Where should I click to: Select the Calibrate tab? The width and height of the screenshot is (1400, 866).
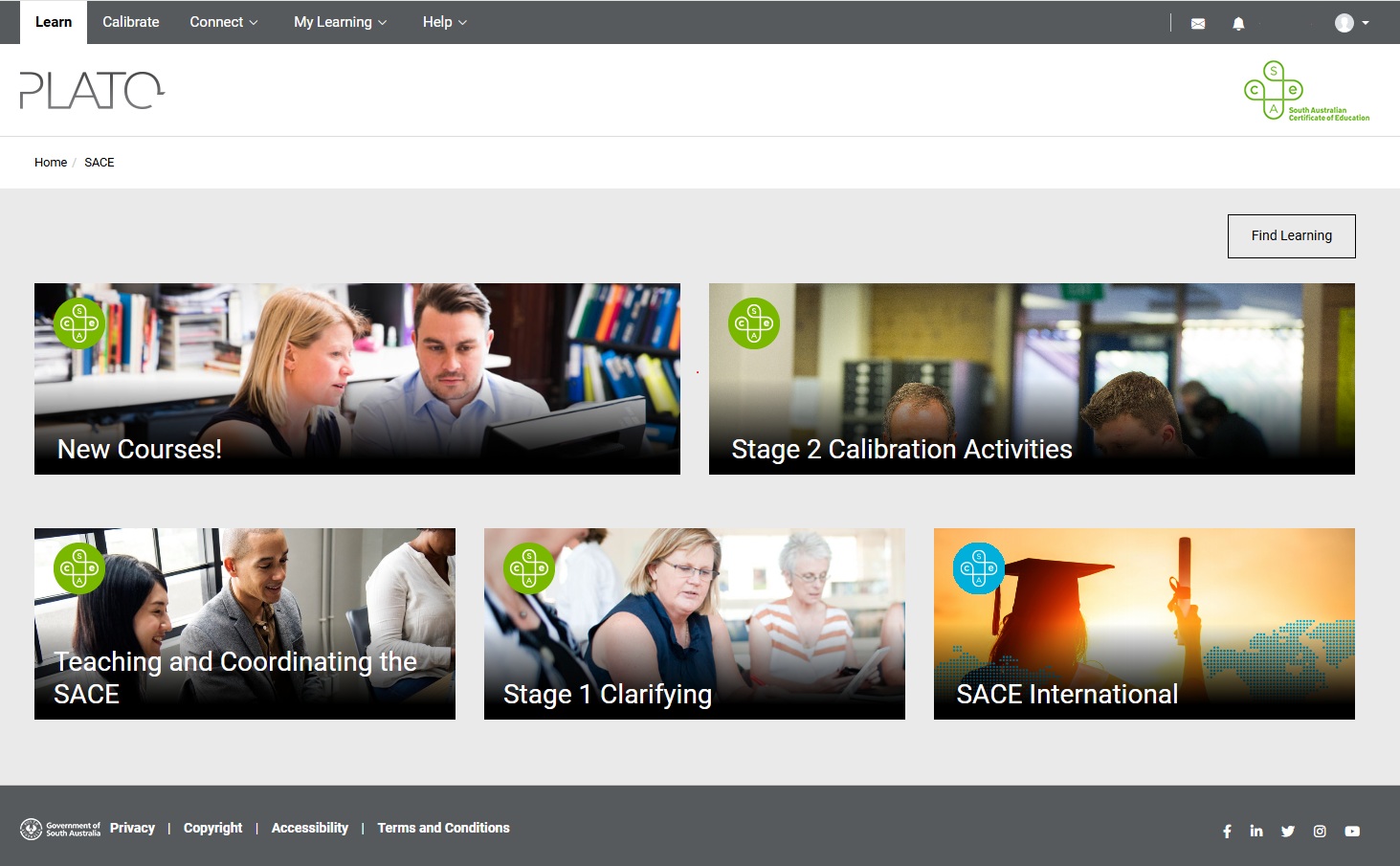131,22
